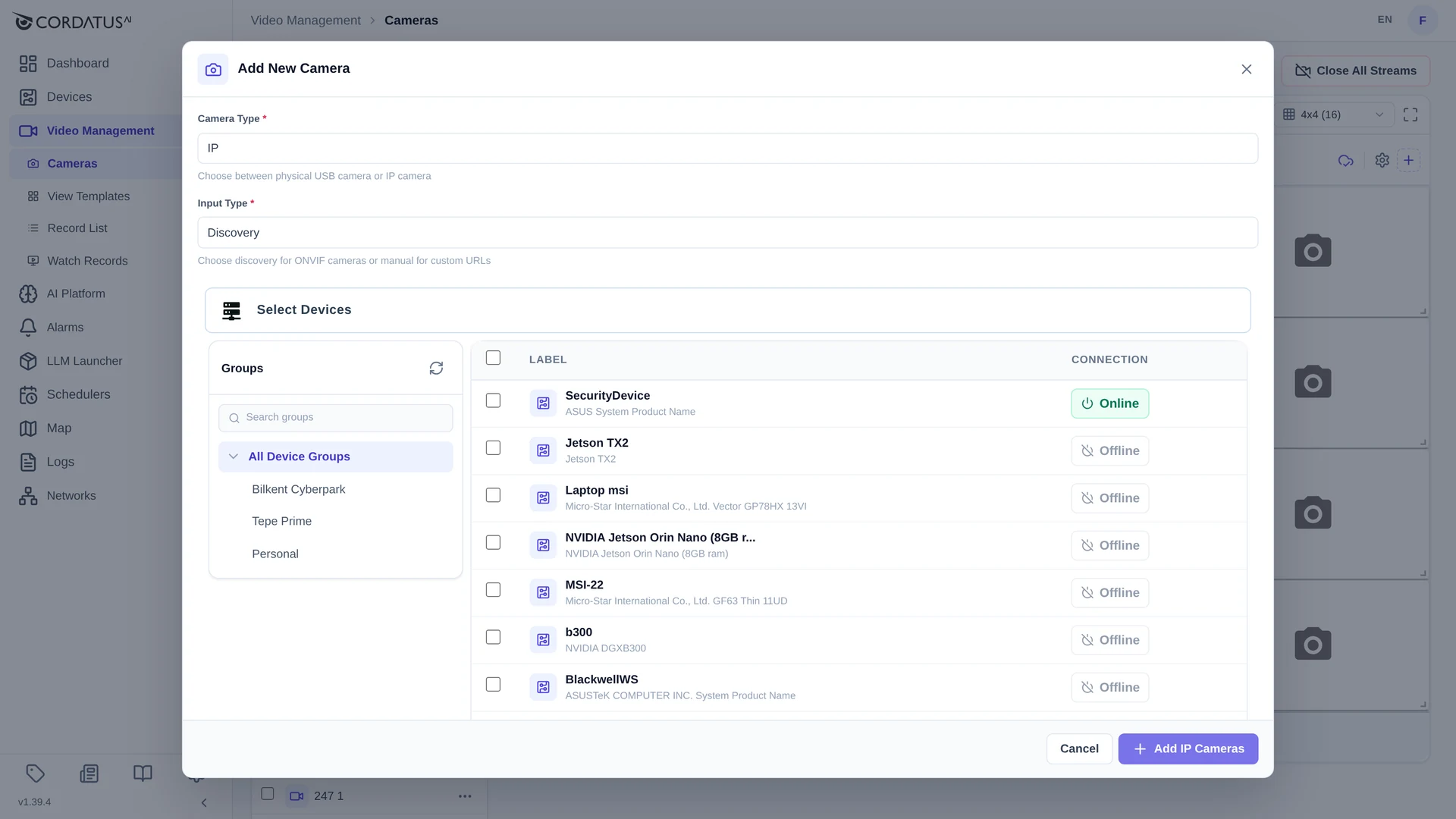Click the camera icon in dialog header
Screen dimensions: 1456x819
tap(213, 69)
